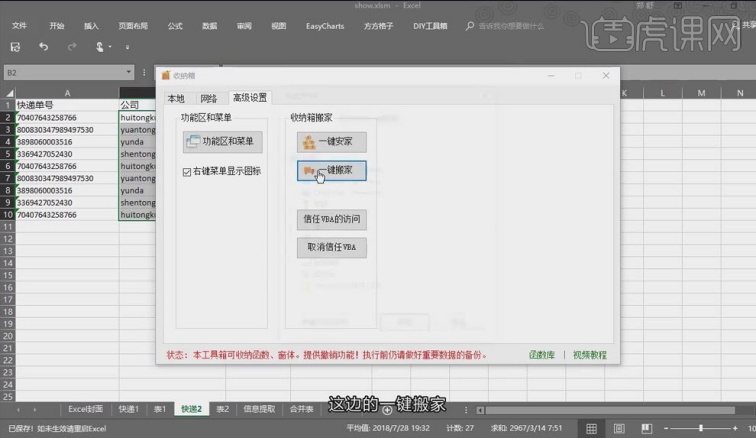756x438 pixels.
Task: Open the 函数库 link
Action: [542, 355]
